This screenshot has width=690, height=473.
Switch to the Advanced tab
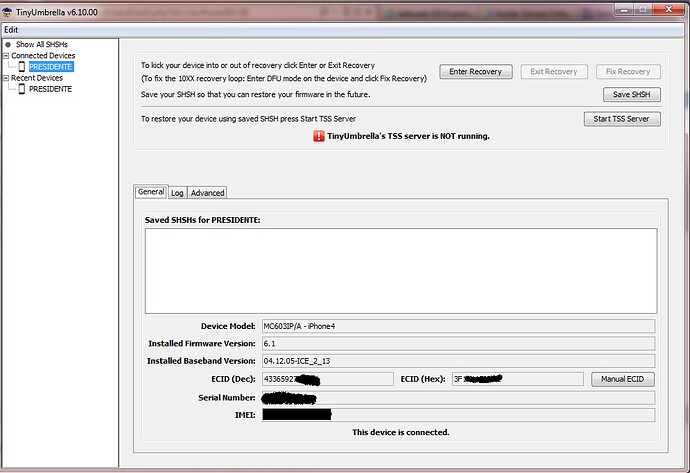[x=207, y=192]
